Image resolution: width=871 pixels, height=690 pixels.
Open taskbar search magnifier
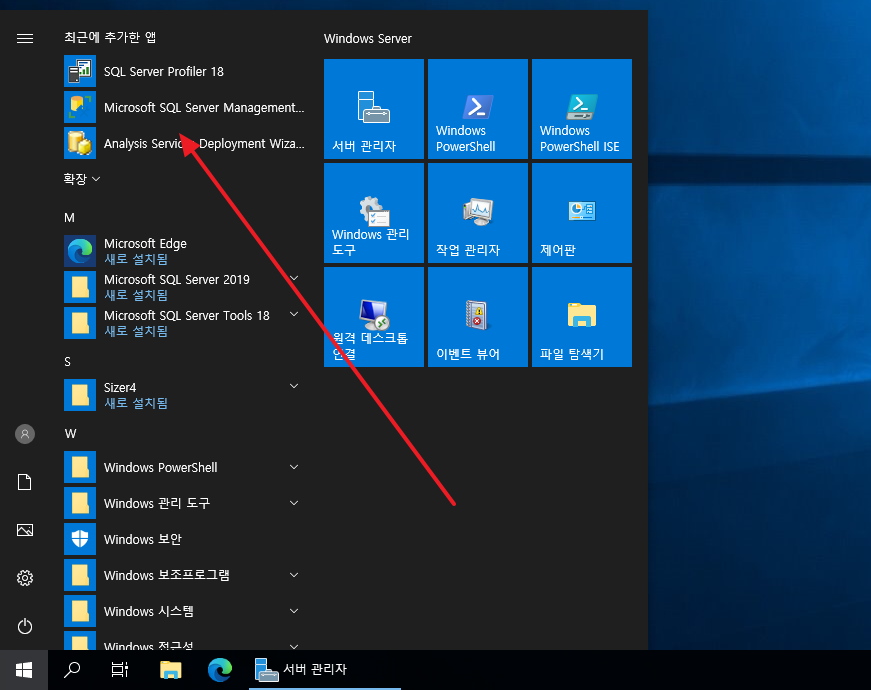click(x=72, y=670)
